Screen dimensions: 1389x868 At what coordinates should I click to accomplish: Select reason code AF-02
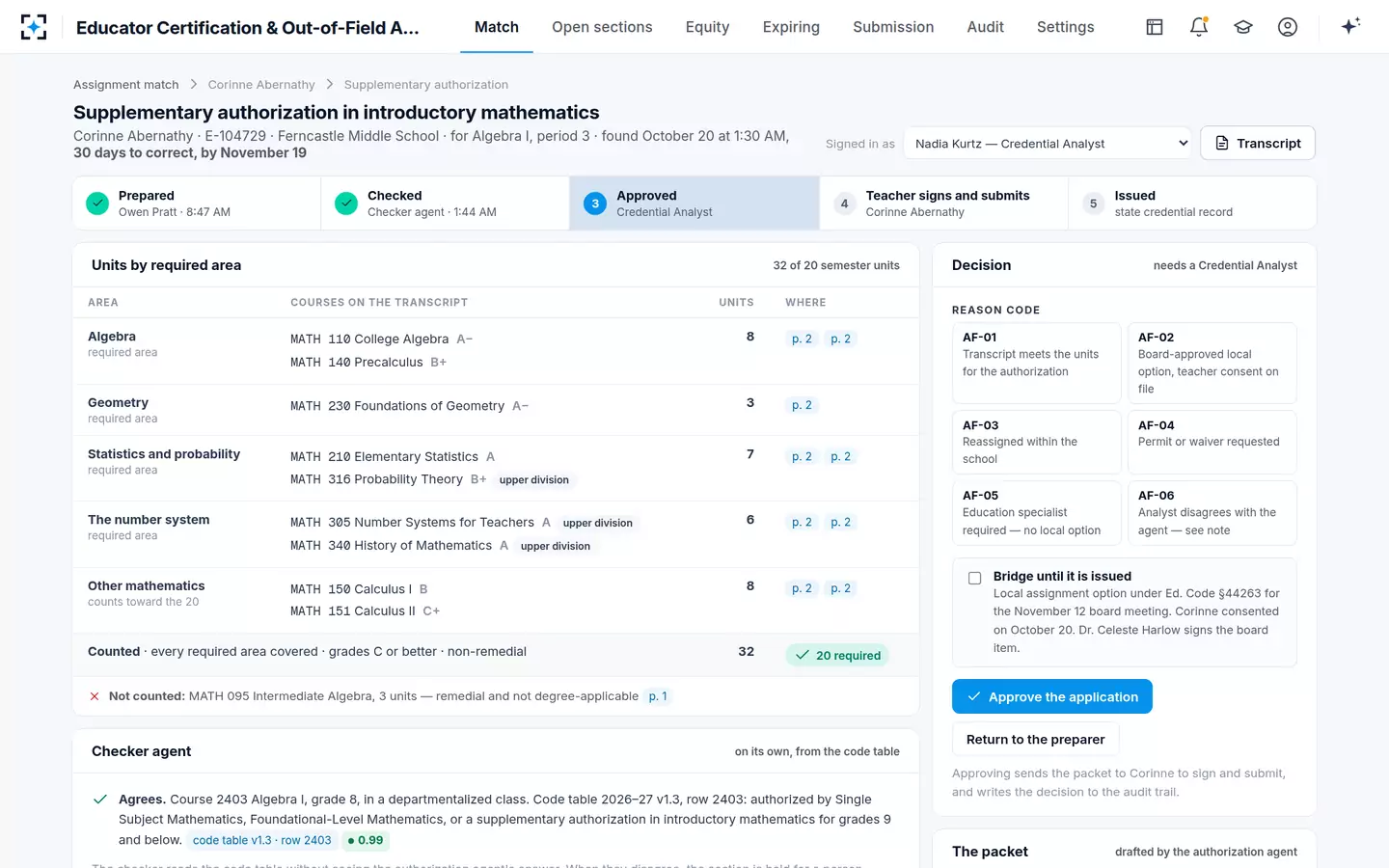point(1212,363)
